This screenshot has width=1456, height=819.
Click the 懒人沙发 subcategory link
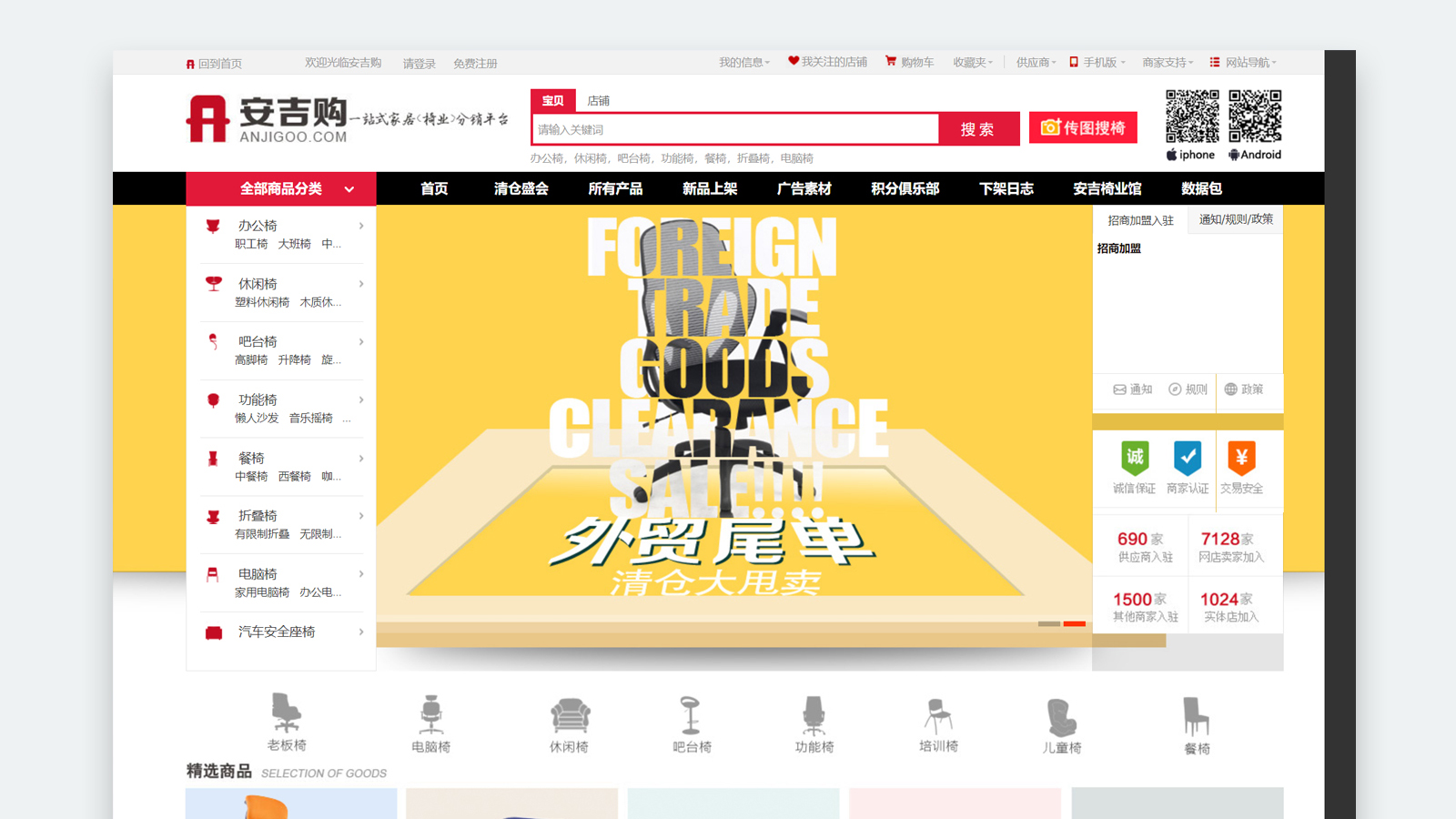(257, 418)
